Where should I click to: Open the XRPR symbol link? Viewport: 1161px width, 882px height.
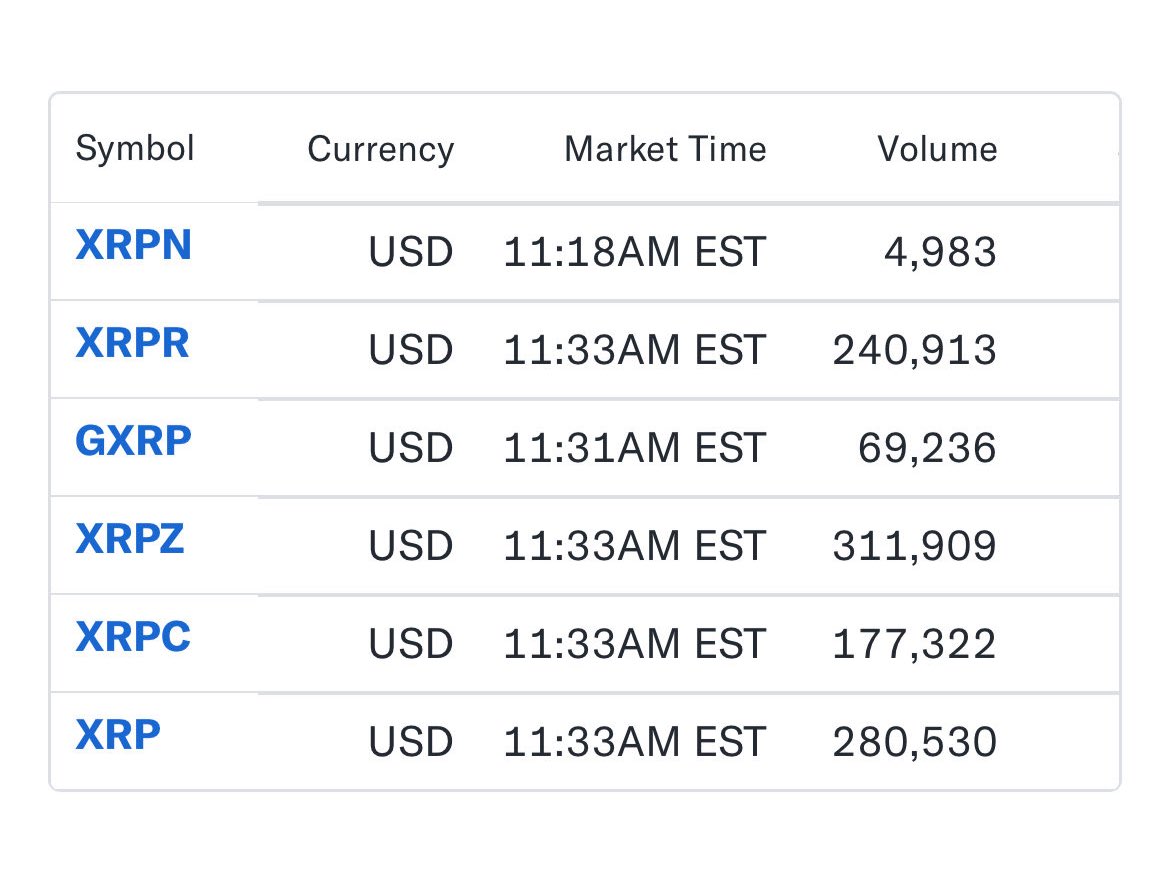[x=132, y=343]
